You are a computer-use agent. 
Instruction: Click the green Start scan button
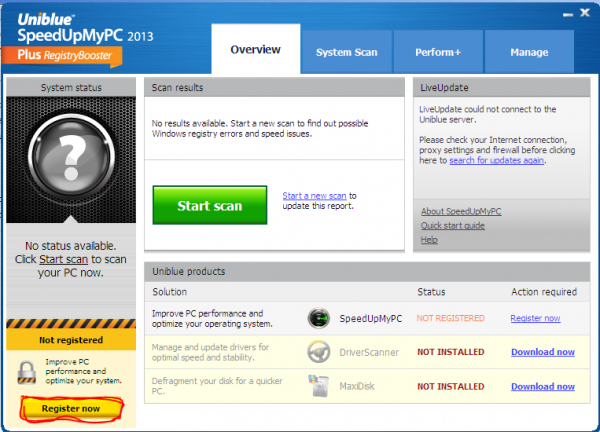click(210, 205)
